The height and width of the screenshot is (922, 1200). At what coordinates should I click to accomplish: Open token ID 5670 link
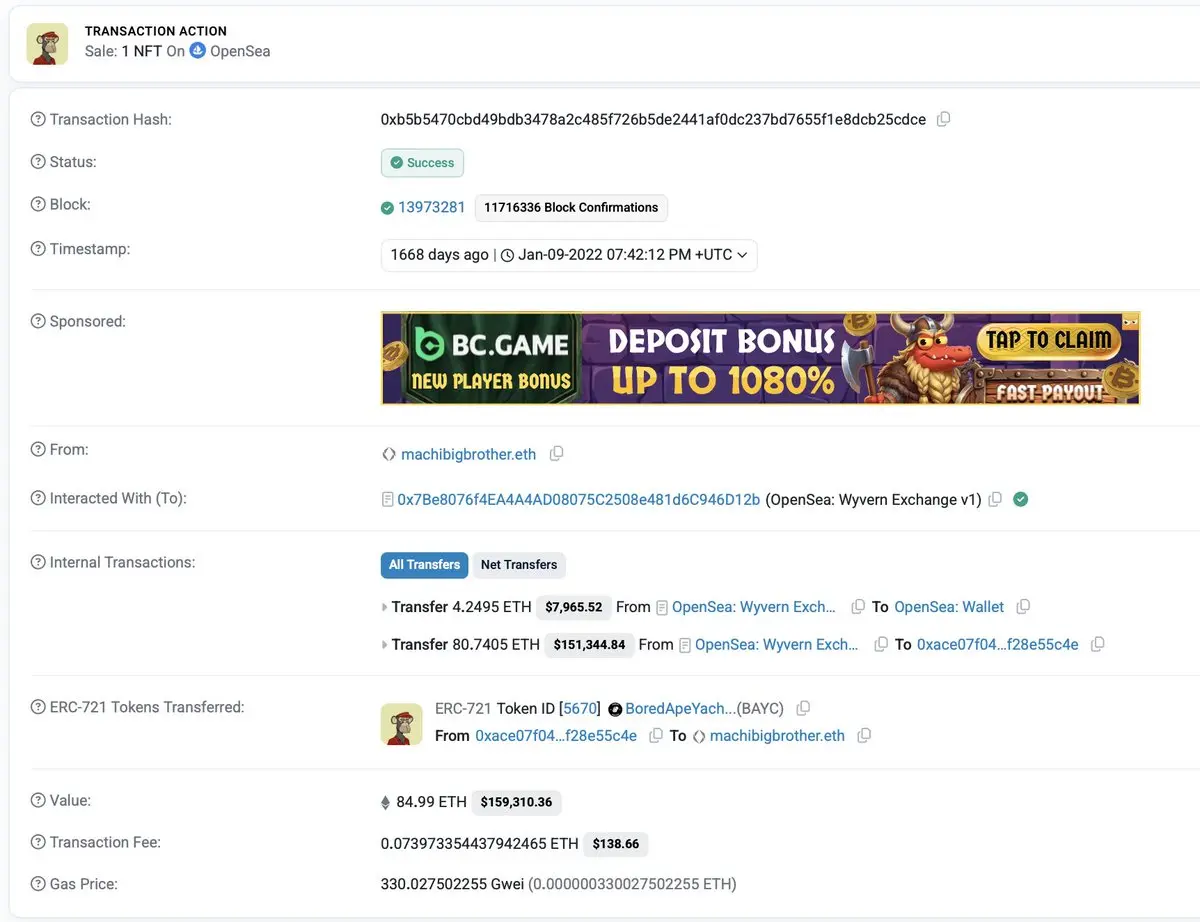pyautogui.click(x=580, y=709)
